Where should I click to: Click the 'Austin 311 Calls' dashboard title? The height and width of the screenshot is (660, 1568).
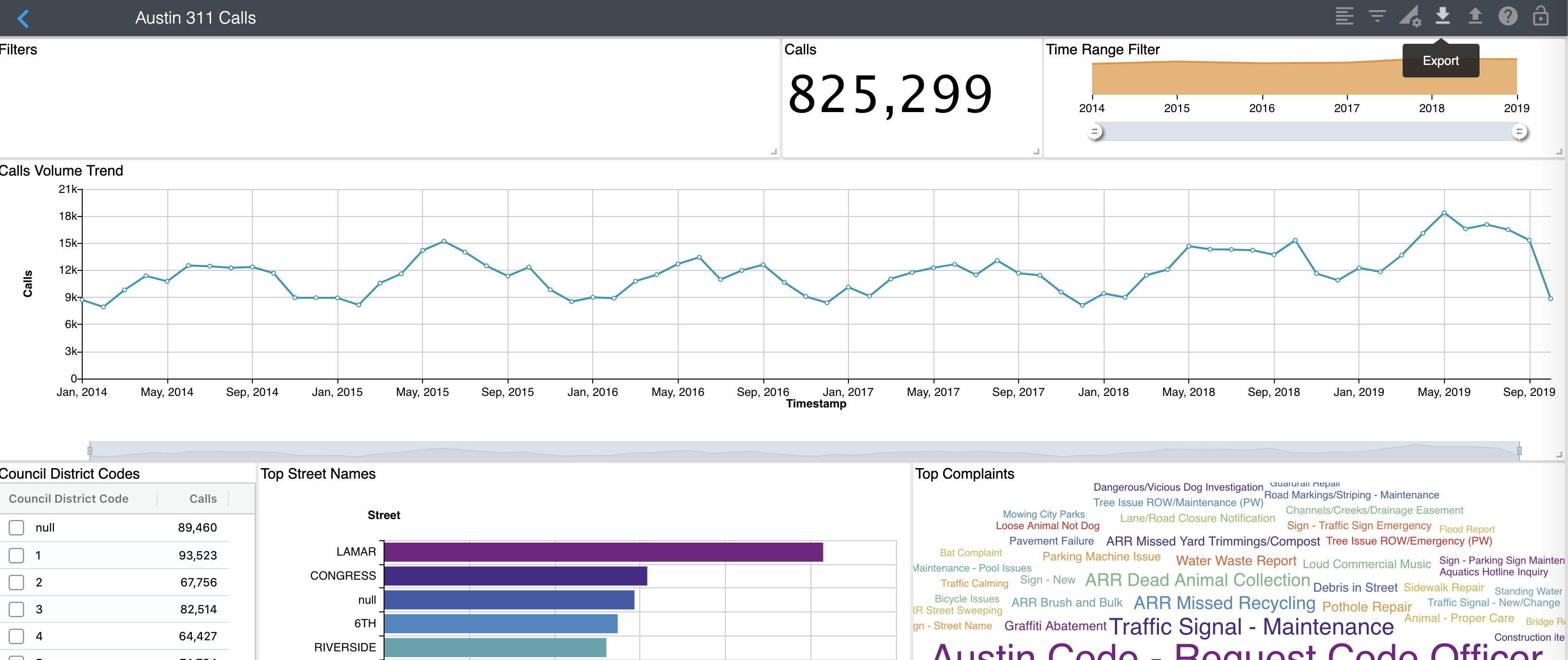pos(195,18)
